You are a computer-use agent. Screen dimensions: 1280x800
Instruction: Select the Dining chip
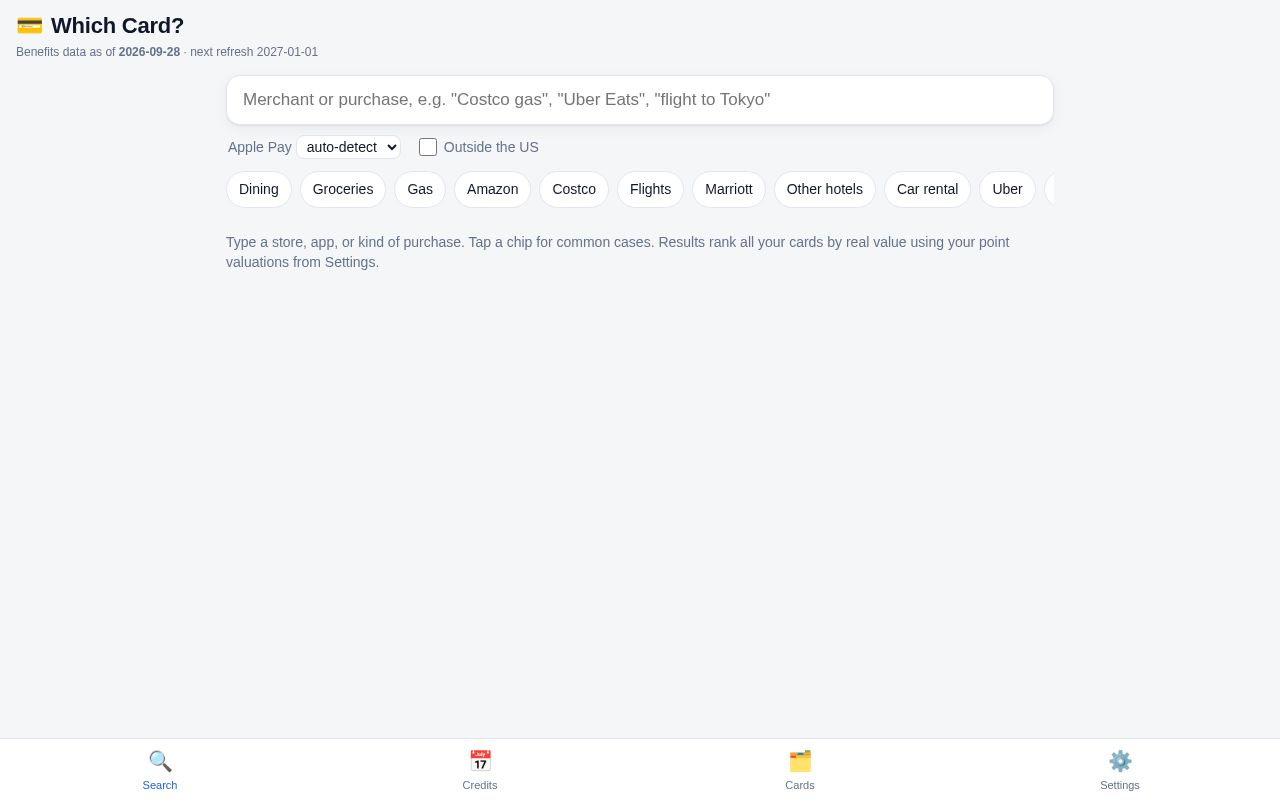click(x=259, y=189)
